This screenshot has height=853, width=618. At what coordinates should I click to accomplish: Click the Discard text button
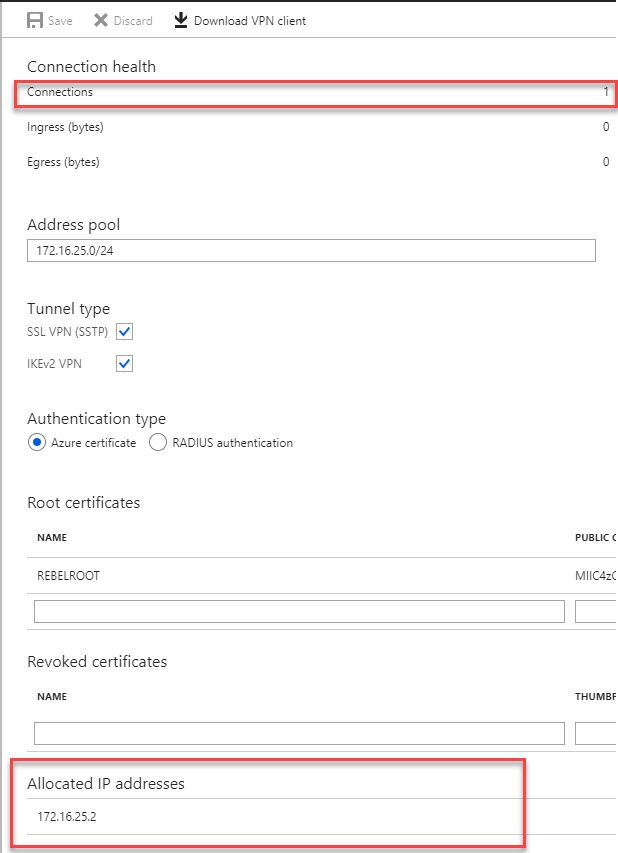point(133,21)
